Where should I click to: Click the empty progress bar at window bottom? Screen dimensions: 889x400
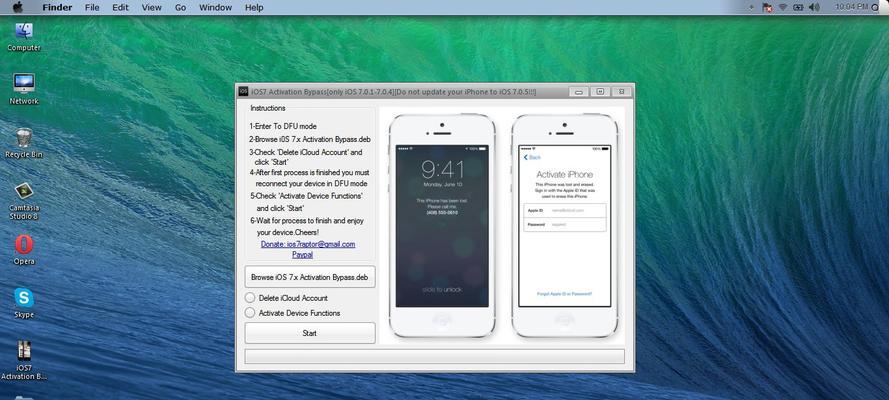pos(435,356)
